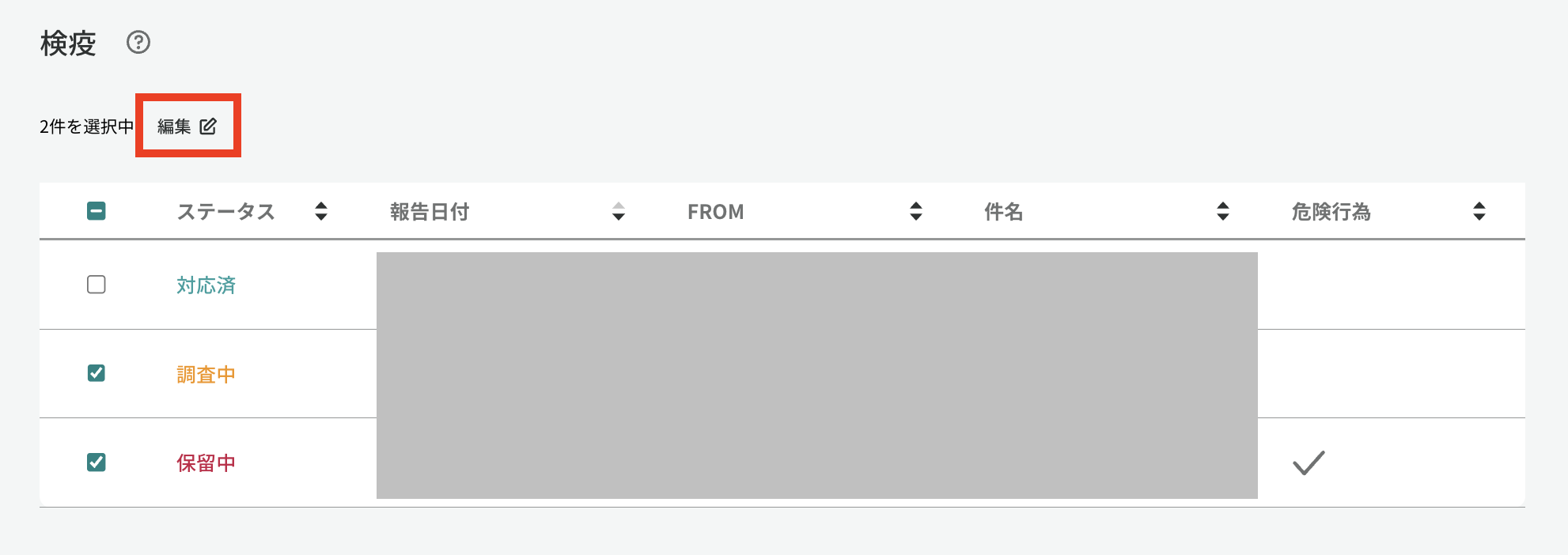Uncheck the 保留中 row checkbox
The image size is (1568, 555).
(x=97, y=462)
